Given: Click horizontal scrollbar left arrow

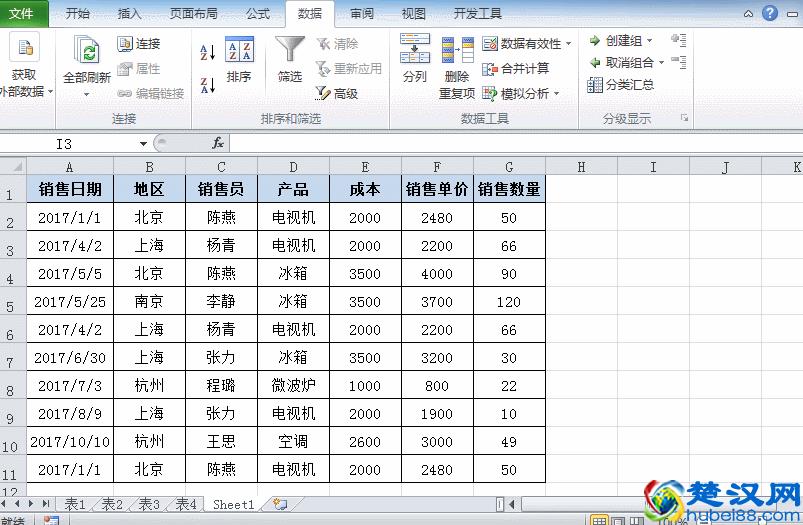Looking at the screenshot, I should click(511, 505).
